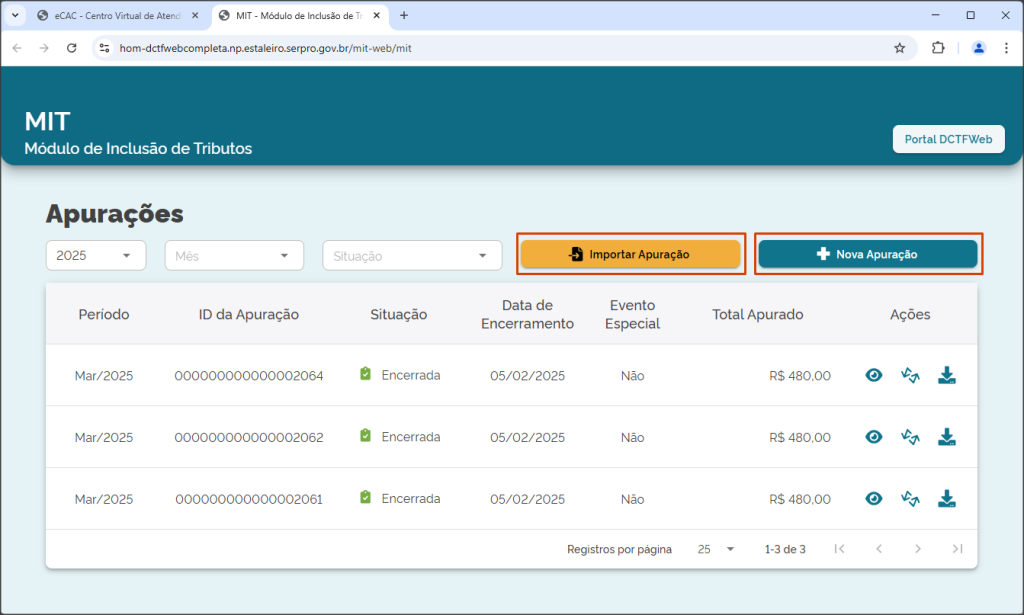
Task: Expand the Mês filter dropdown
Action: click(234, 255)
